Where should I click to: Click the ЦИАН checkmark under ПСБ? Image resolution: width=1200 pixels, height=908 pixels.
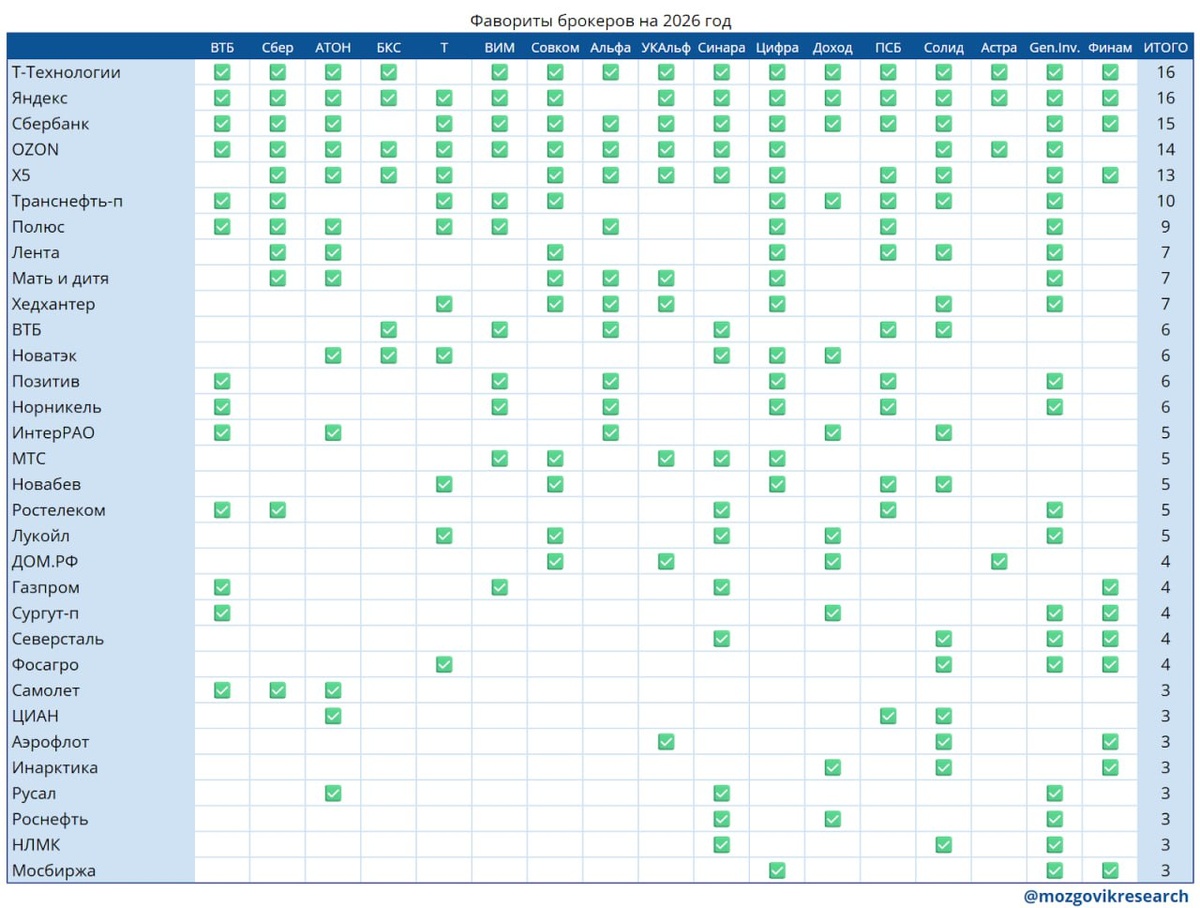click(x=888, y=716)
